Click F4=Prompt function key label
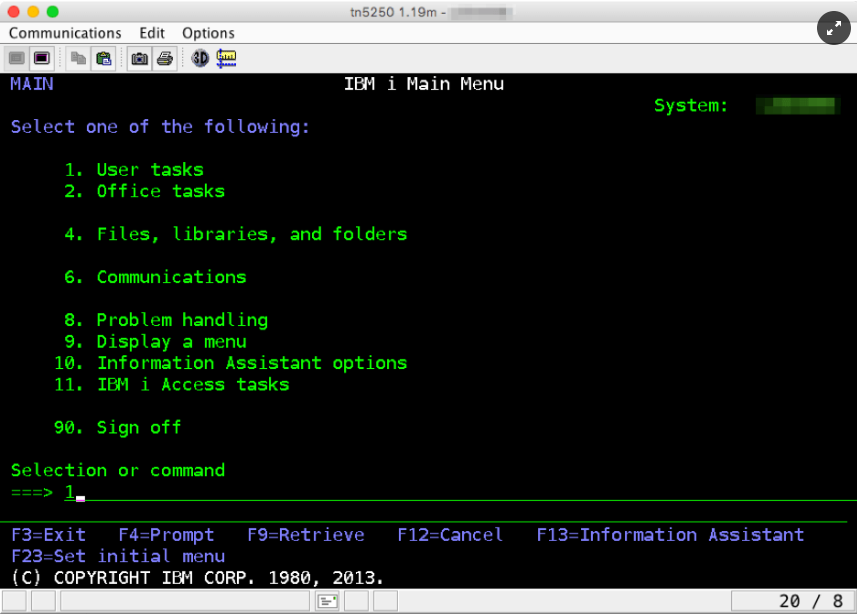 coord(166,535)
